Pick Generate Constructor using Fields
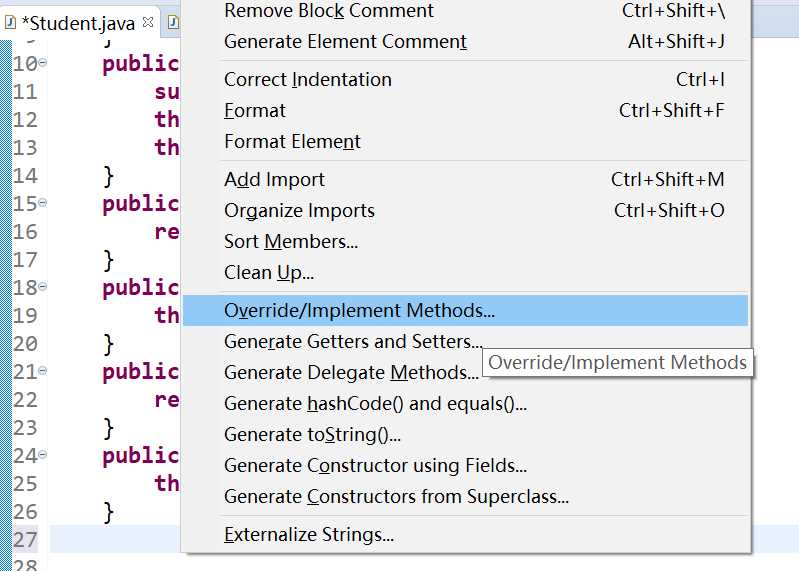This screenshot has width=799, height=571. (x=375, y=465)
